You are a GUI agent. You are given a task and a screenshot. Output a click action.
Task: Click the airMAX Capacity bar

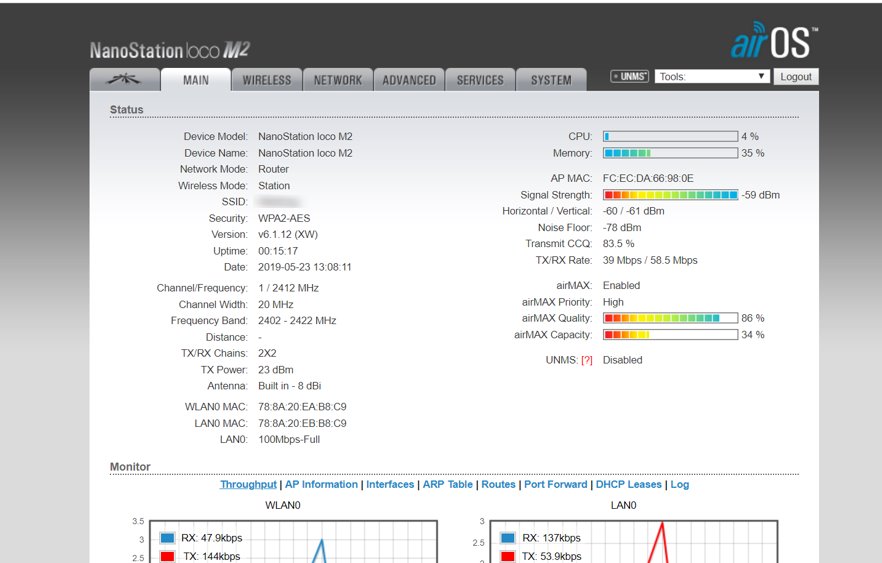click(x=670, y=335)
